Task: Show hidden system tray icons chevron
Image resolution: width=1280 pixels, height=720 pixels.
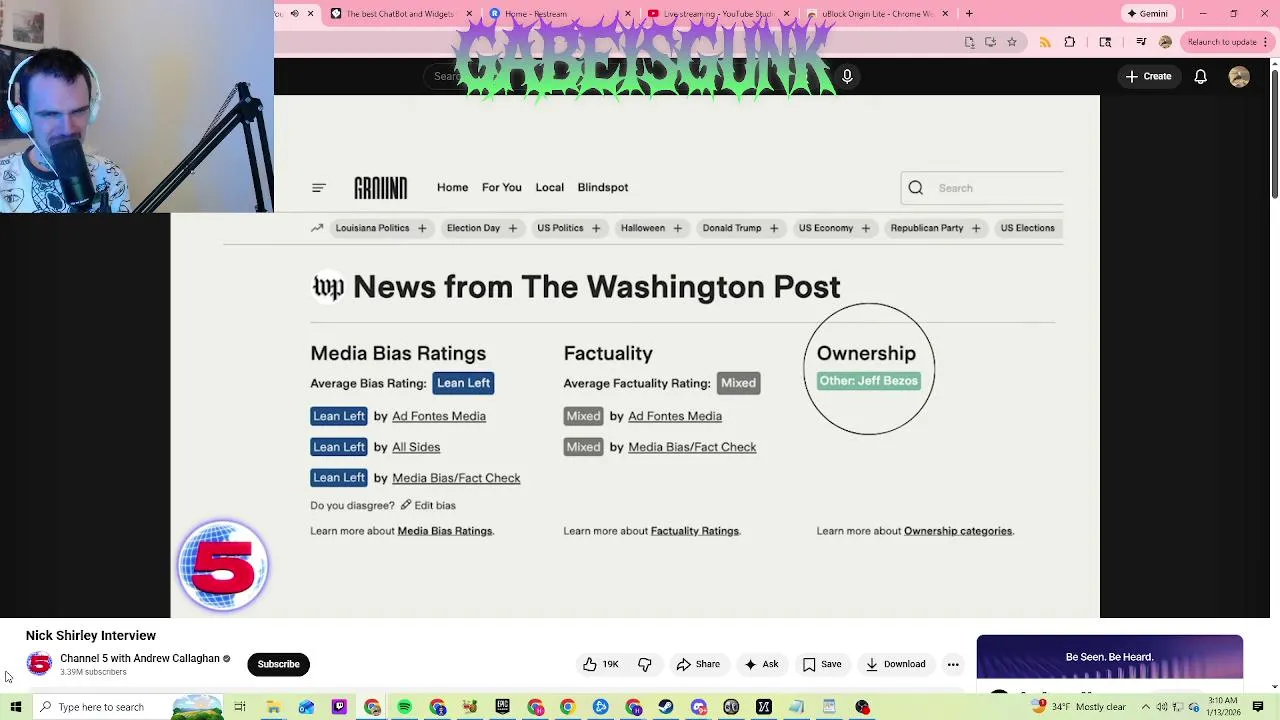Action: pos(1146,707)
